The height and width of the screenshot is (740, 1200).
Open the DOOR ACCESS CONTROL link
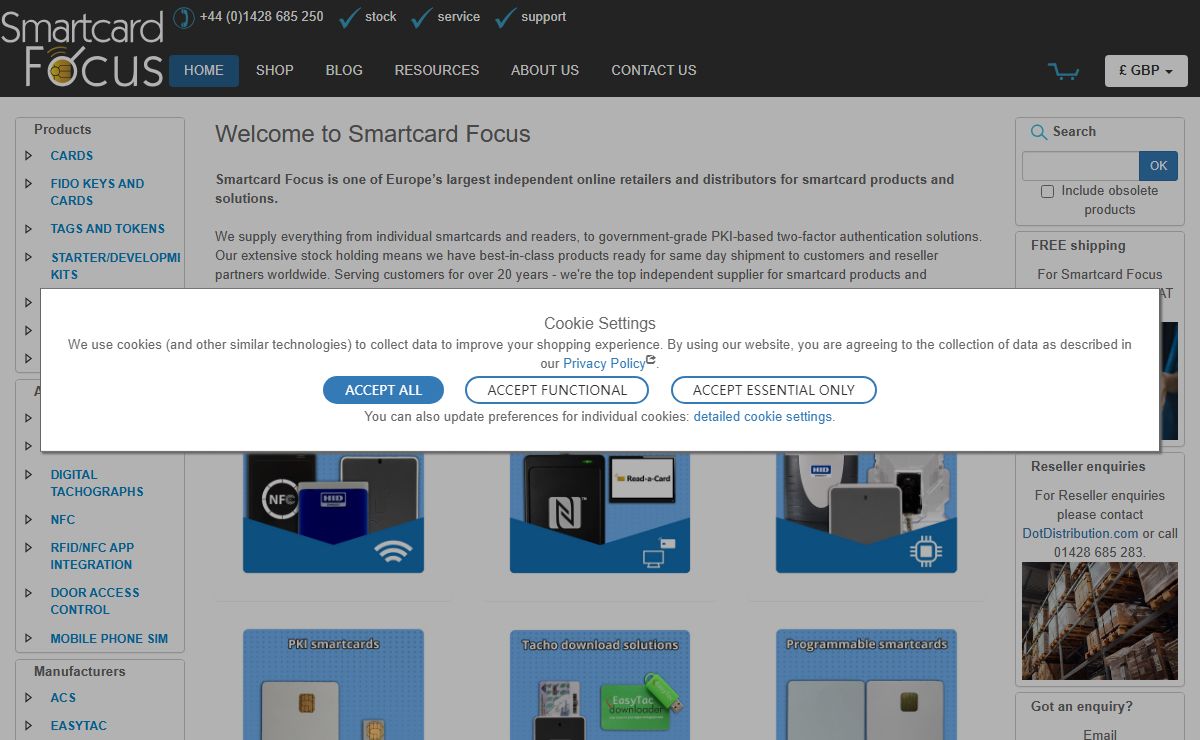95,601
